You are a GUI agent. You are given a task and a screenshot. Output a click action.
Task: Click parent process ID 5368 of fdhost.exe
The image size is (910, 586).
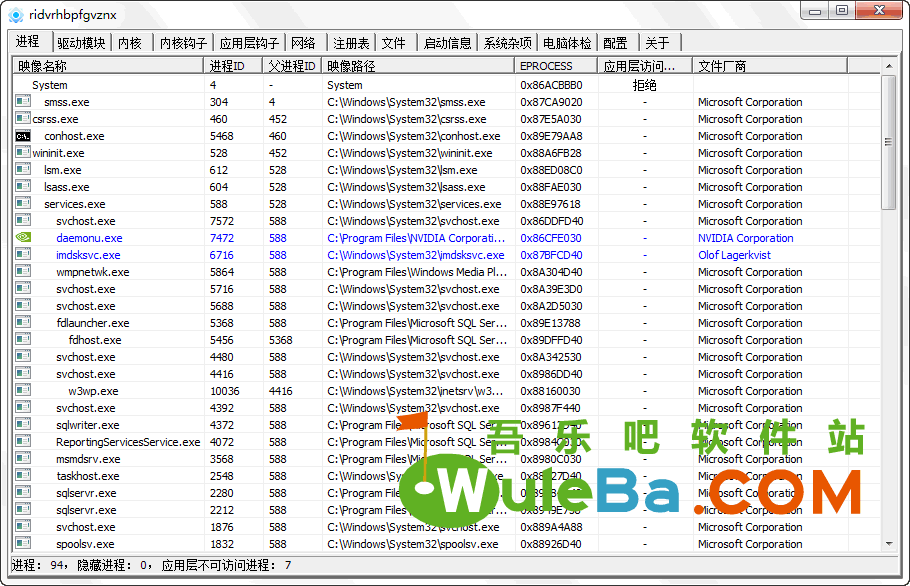pos(281,340)
